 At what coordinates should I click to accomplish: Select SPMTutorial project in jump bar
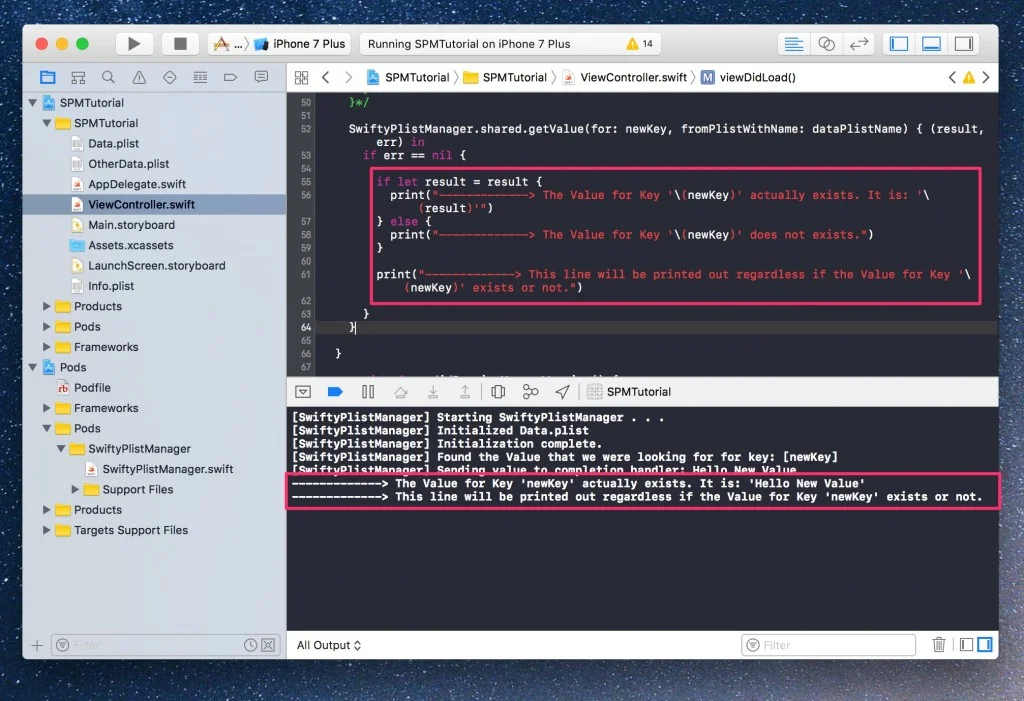click(408, 77)
